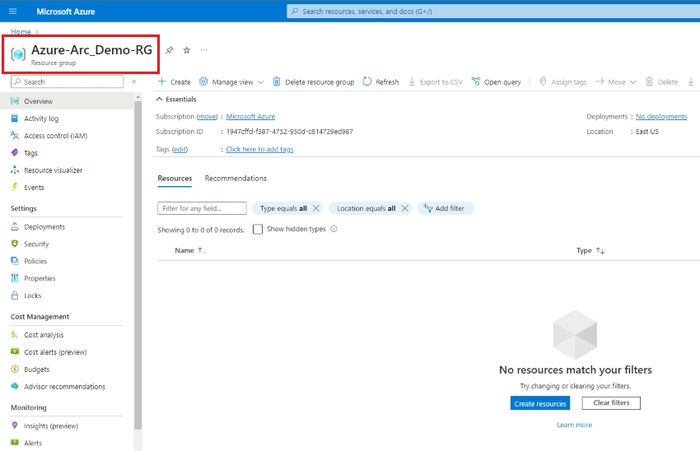Open the Manage view dropdown

pyautogui.click(x=231, y=82)
